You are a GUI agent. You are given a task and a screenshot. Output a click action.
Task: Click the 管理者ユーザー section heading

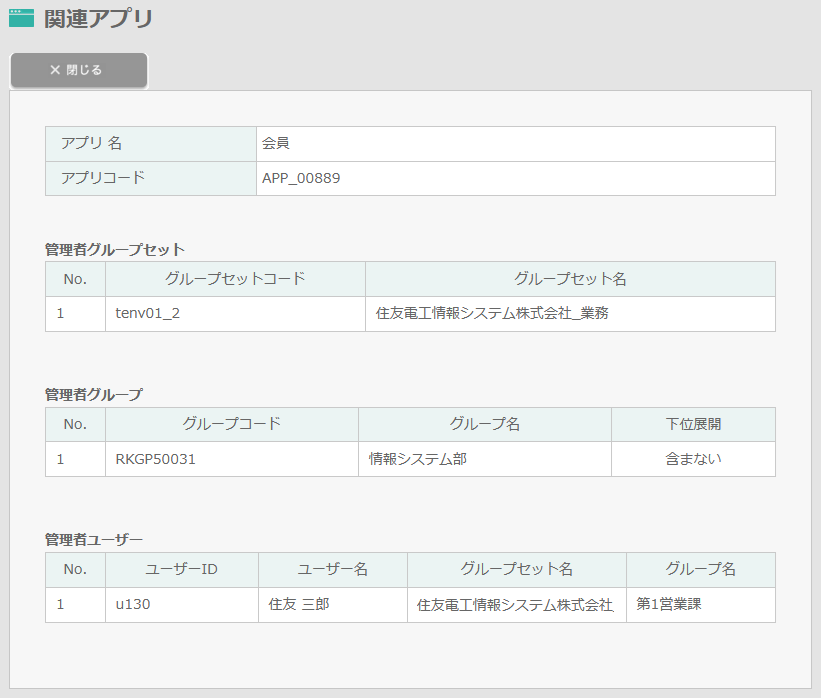94,540
